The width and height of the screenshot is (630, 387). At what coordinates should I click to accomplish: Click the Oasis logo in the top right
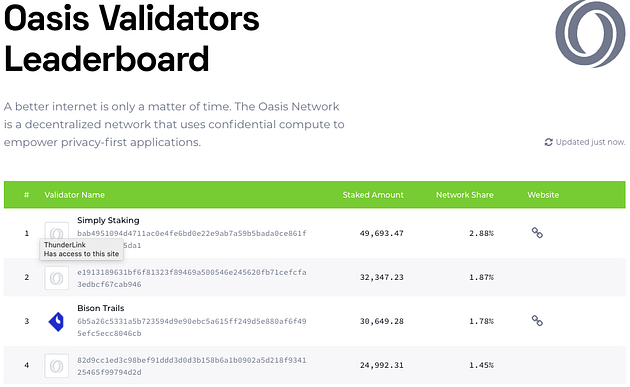(x=590, y=34)
